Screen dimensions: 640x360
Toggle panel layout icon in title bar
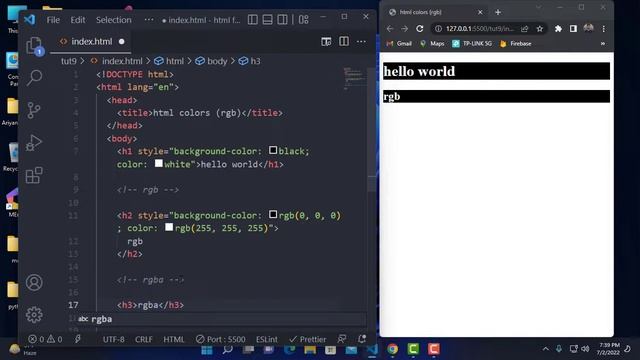[267, 20]
